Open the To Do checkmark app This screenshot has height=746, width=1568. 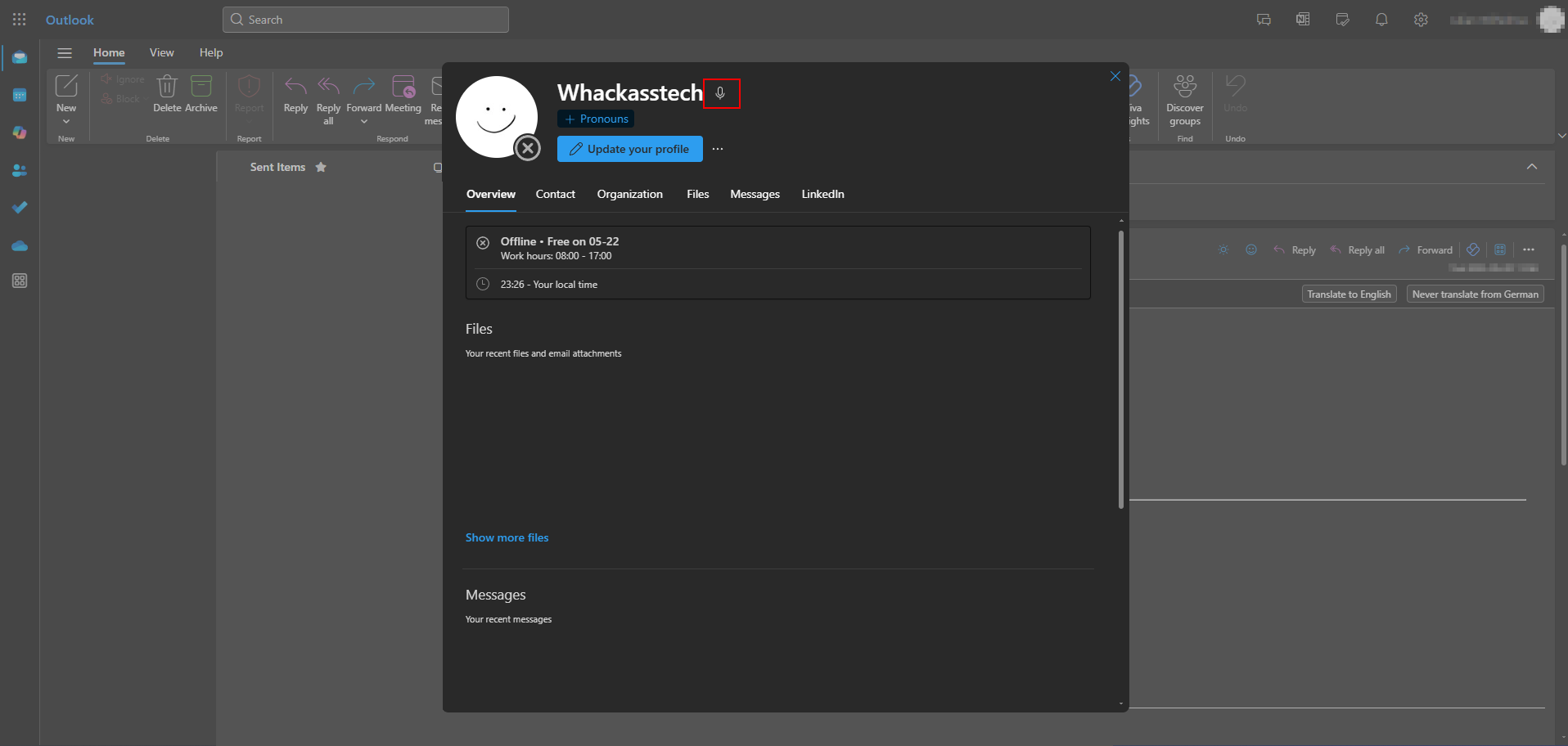20,208
